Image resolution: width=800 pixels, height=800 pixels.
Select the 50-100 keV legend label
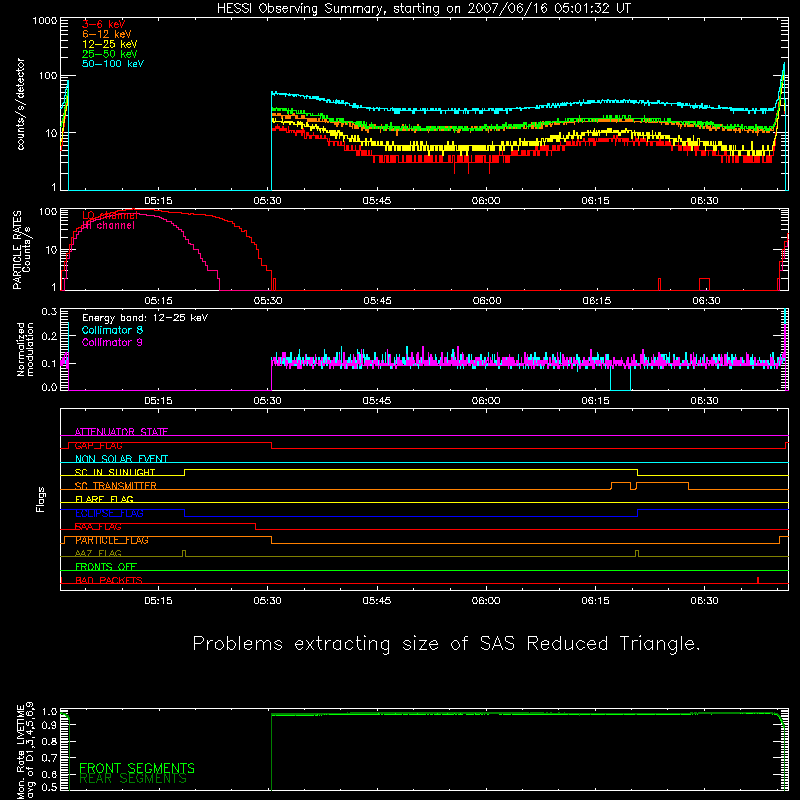click(113, 64)
